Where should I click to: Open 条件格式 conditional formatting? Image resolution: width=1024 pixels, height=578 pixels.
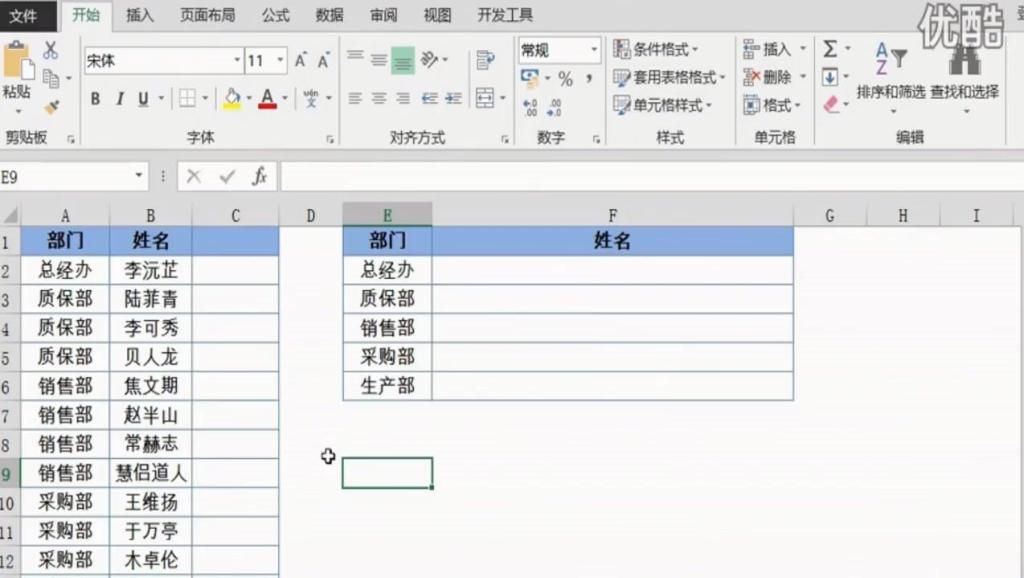point(656,50)
